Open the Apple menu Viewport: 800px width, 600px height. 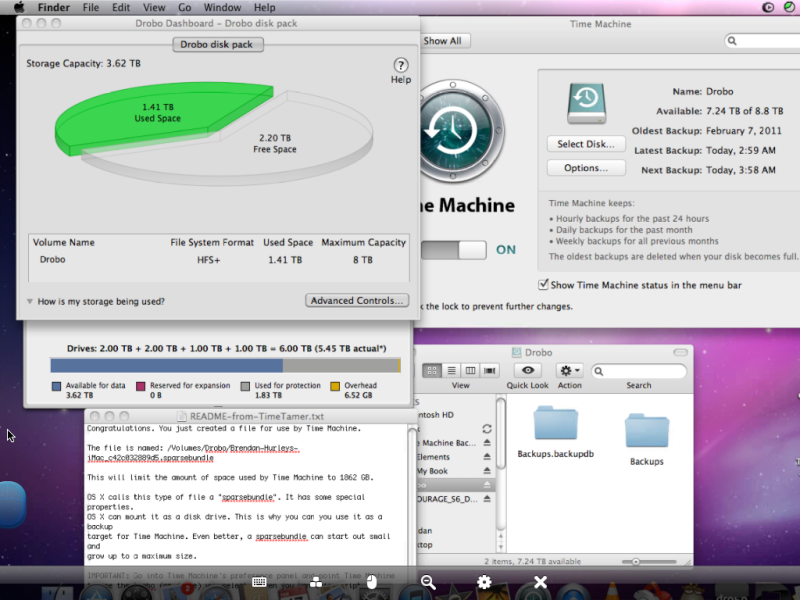pyautogui.click(x=19, y=7)
